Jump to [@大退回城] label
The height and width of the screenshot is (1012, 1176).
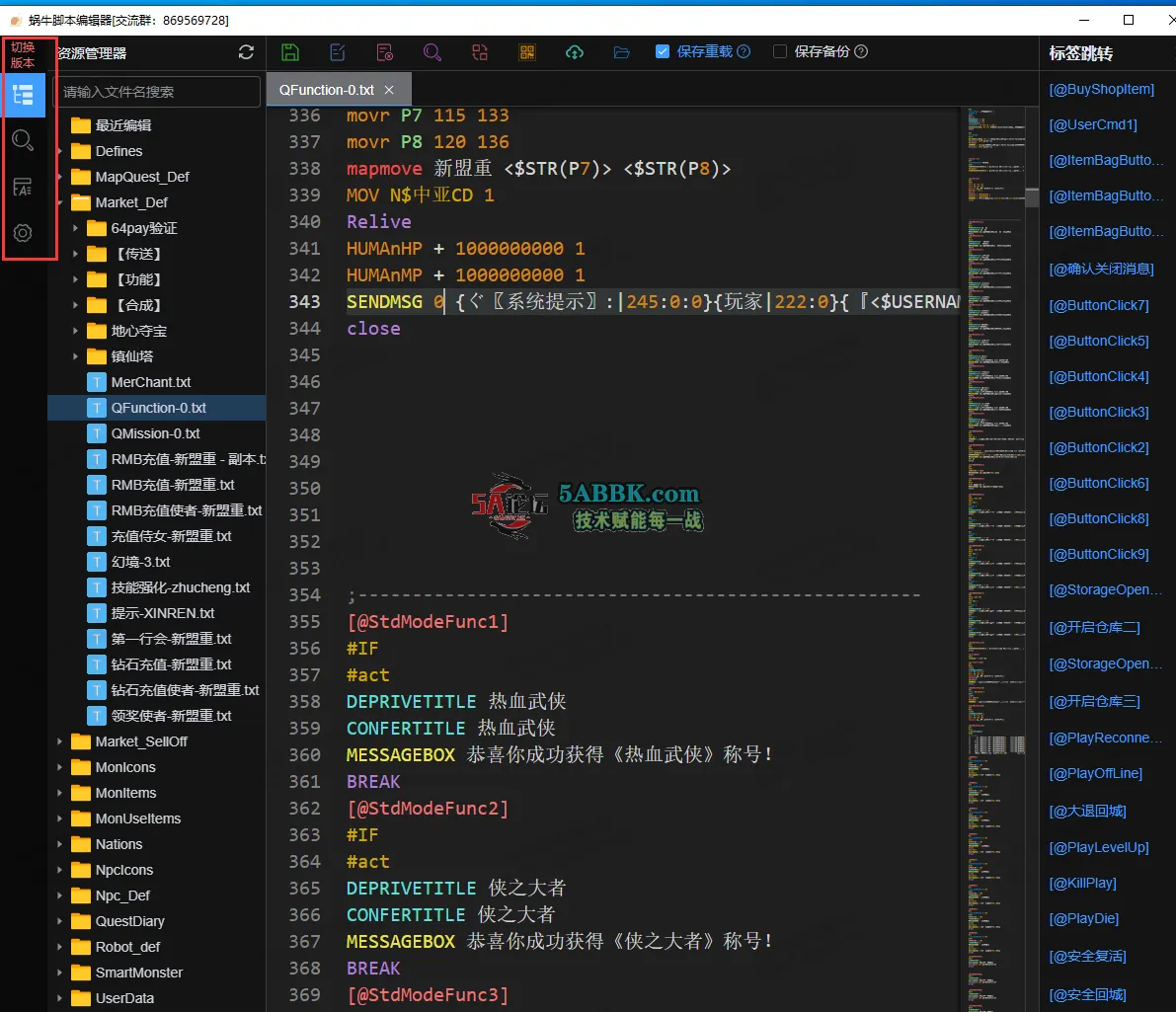click(1087, 811)
